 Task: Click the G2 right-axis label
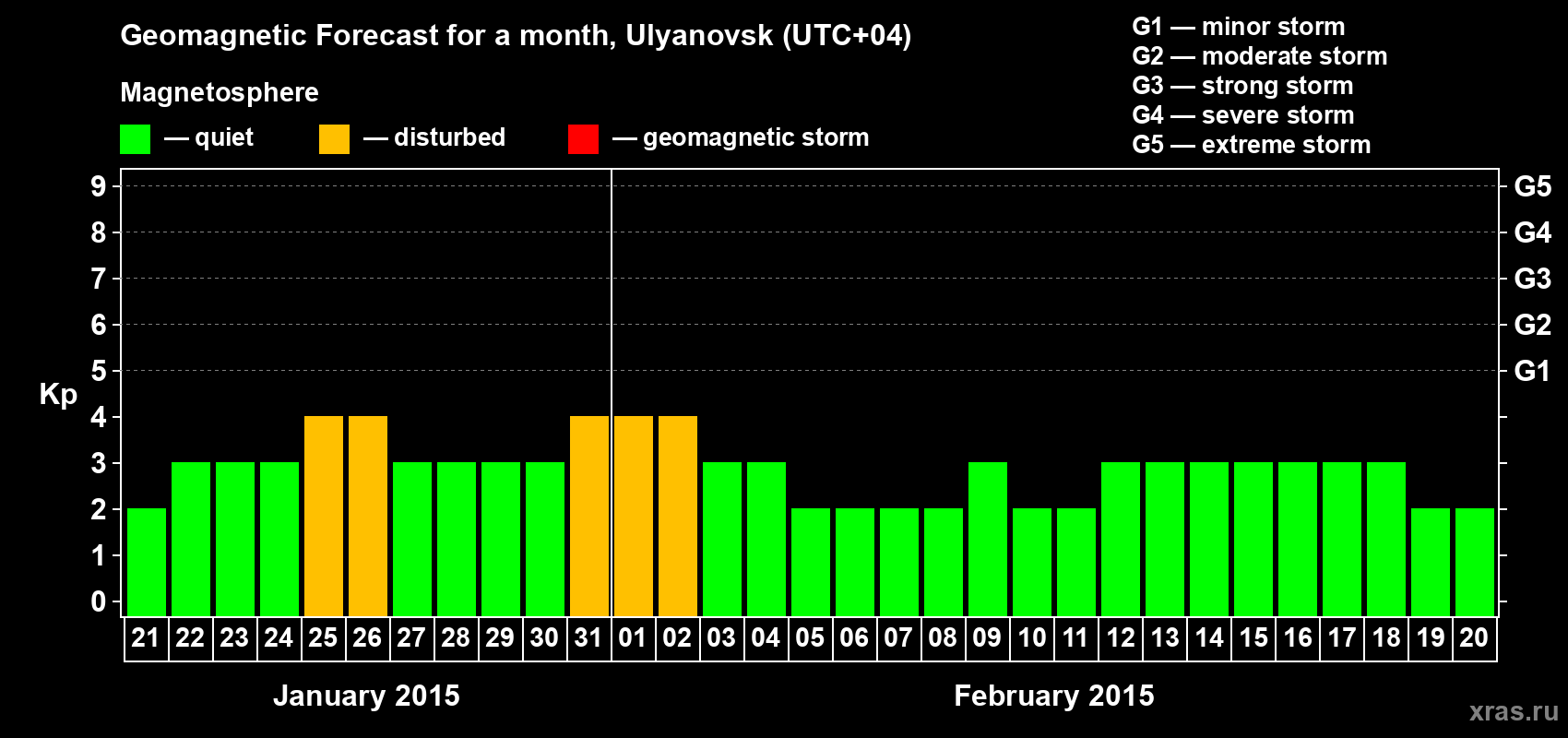click(1533, 325)
